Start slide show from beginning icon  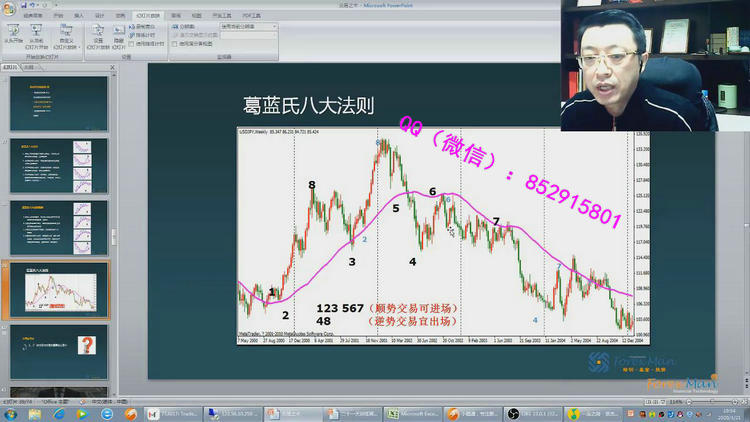pos(14,33)
